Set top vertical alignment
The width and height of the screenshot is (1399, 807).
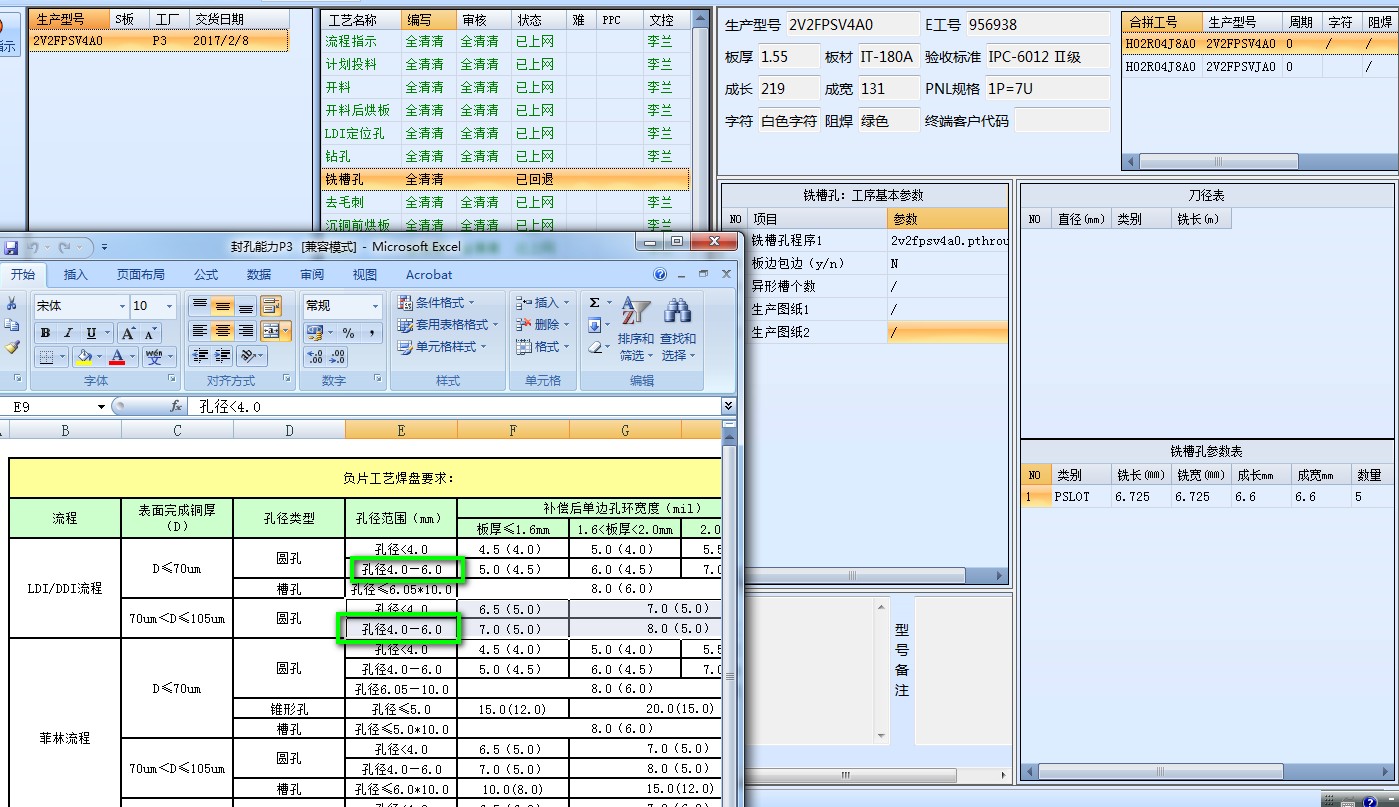(200, 306)
